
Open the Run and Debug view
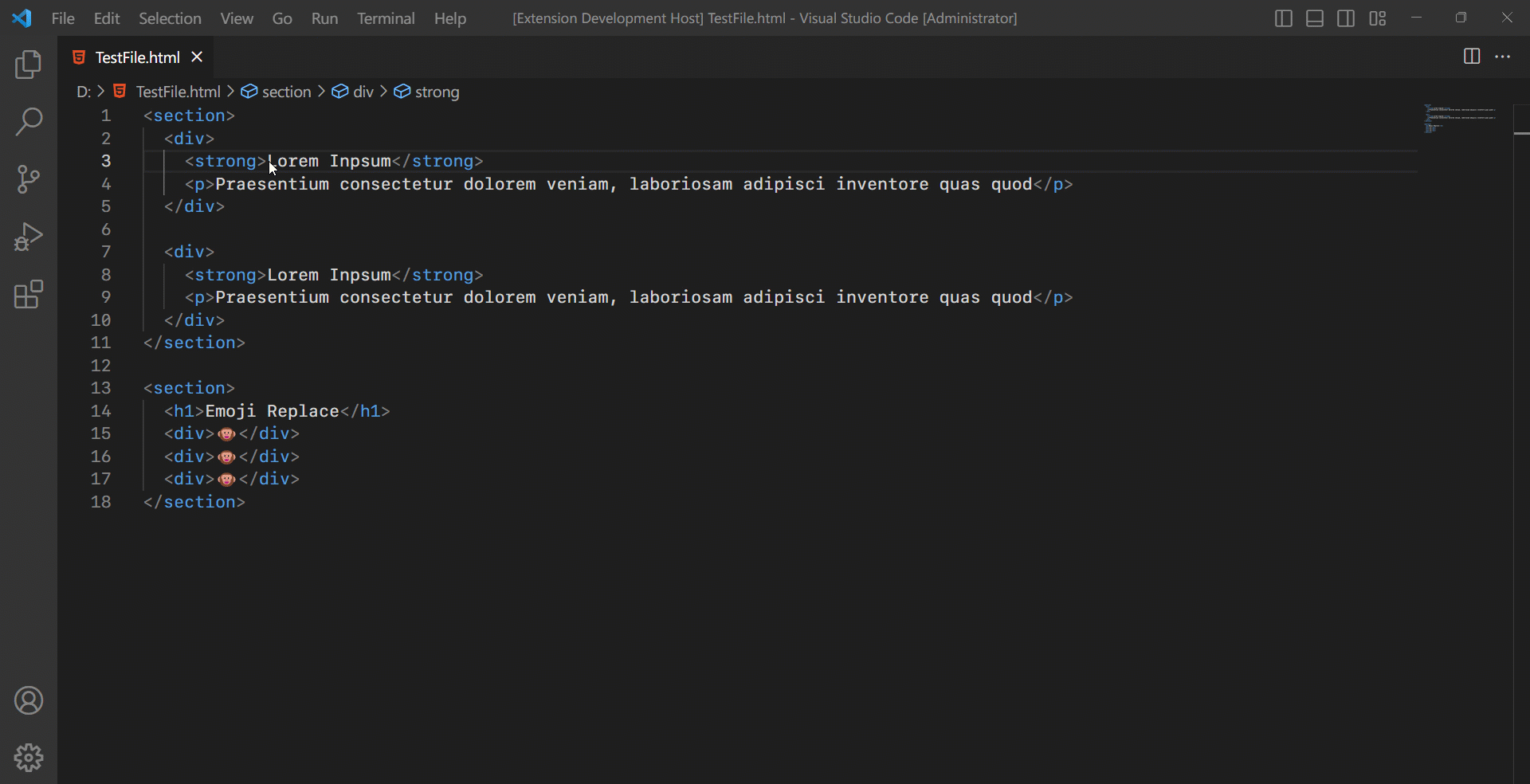29,237
